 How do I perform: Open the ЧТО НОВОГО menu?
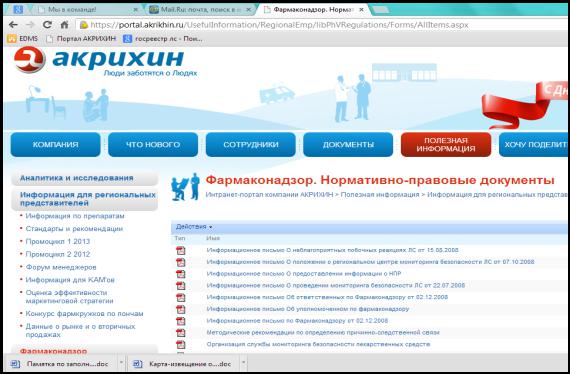tap(153, 145)
